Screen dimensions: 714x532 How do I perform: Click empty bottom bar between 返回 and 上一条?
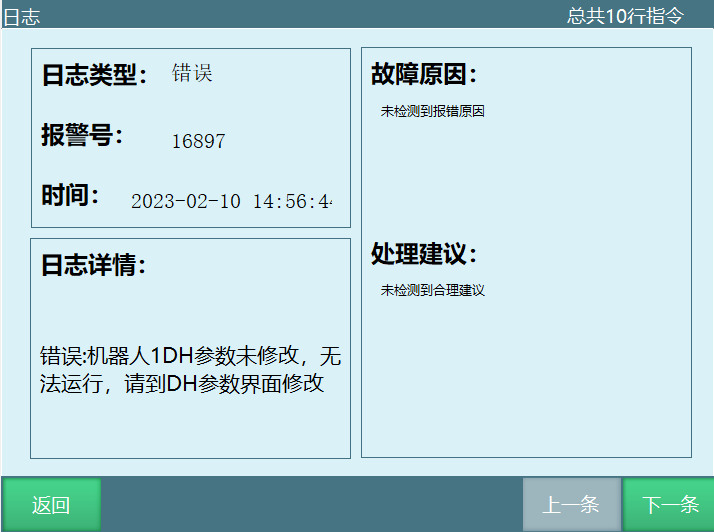tap(312, 505)
